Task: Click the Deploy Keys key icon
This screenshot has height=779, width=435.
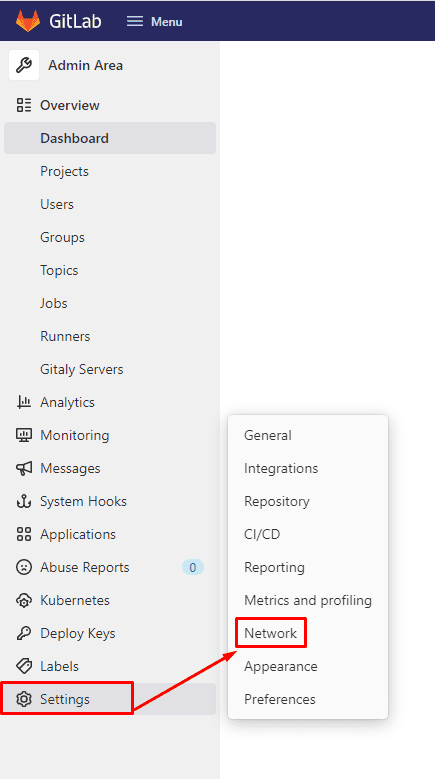Action: coord(24,633)
